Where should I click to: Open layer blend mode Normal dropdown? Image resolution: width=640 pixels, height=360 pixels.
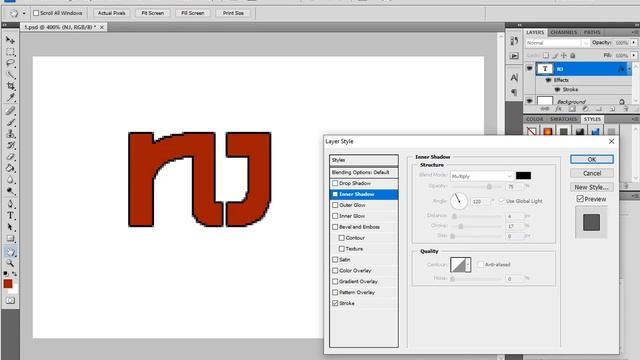(x=557, y=43)
